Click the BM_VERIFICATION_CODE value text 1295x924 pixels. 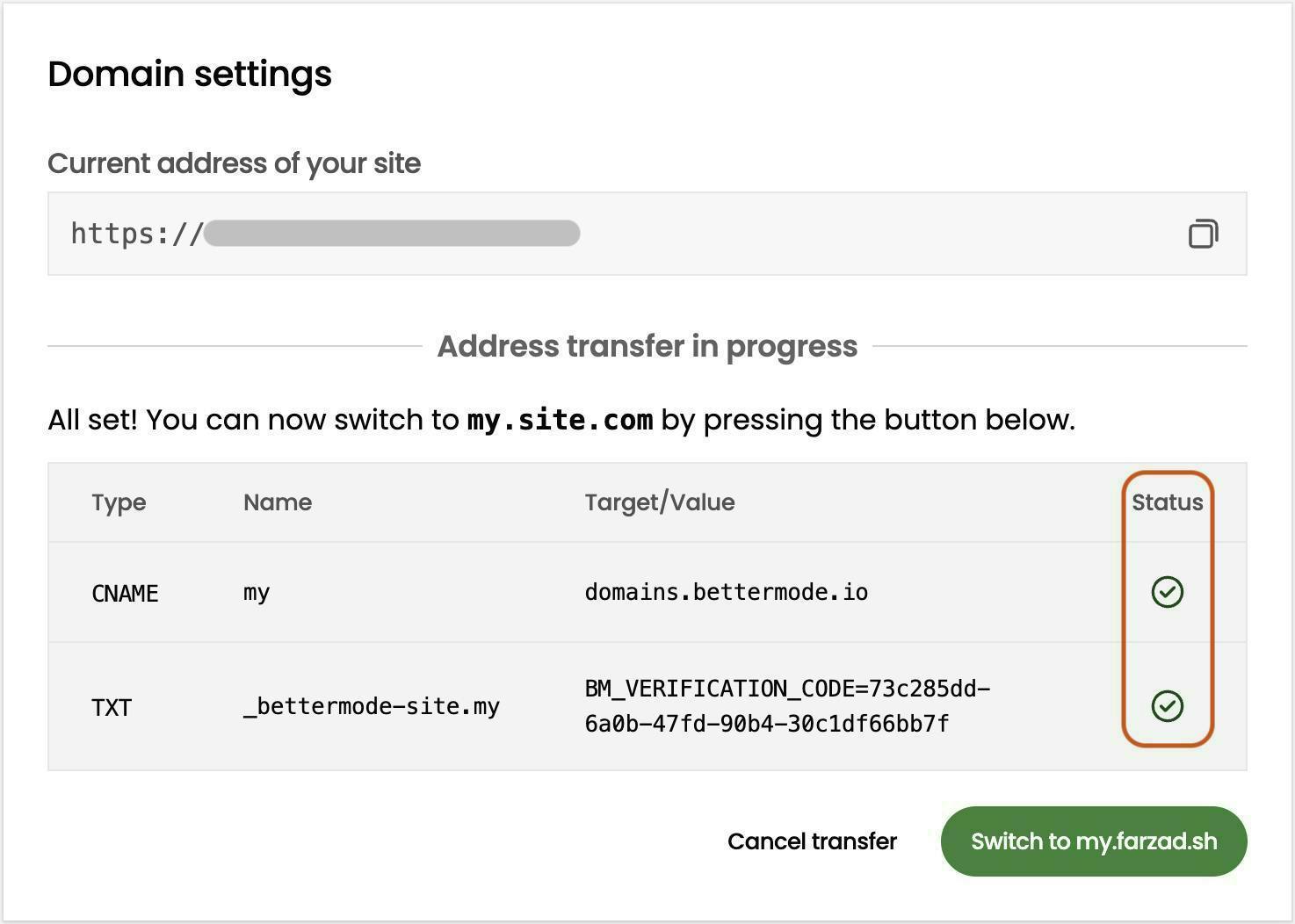786,706
